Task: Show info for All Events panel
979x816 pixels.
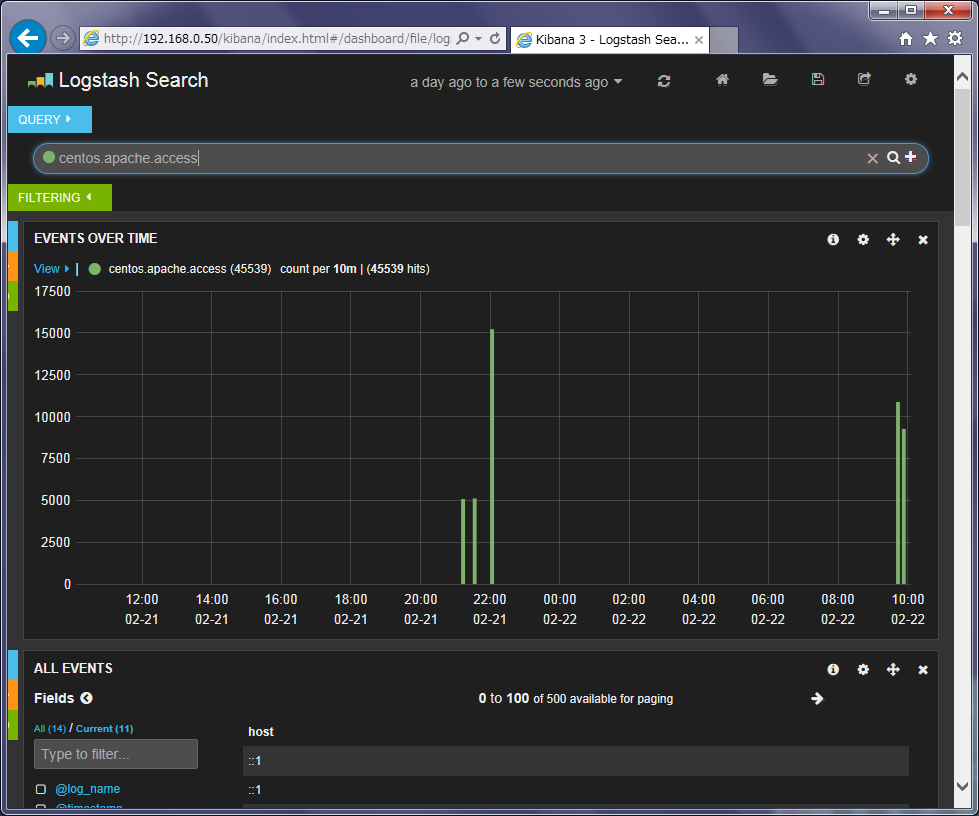Action: tap(833, 670)
